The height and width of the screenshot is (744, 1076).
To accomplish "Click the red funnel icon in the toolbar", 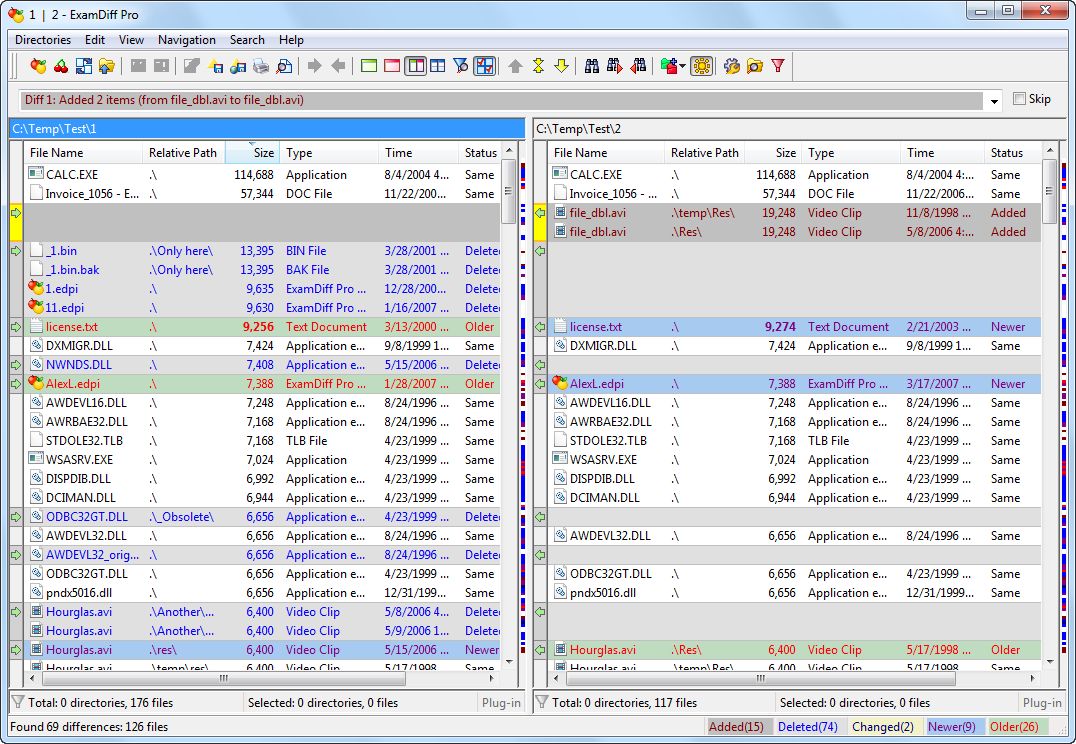I will (x=777, y=66).
